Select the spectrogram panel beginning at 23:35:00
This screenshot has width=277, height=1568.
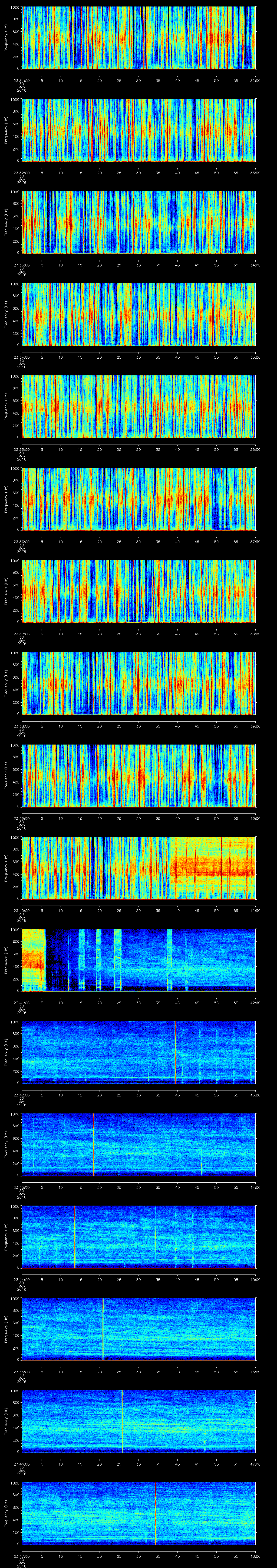[x=138, y=407]
